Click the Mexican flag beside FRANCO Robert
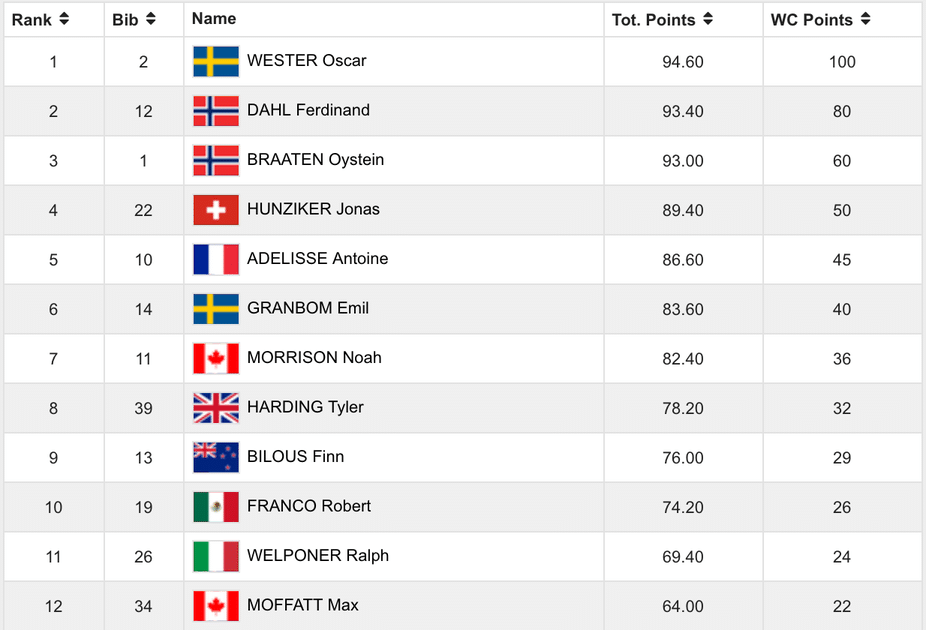This screenshot has width=926, height=630. point(216,507)
